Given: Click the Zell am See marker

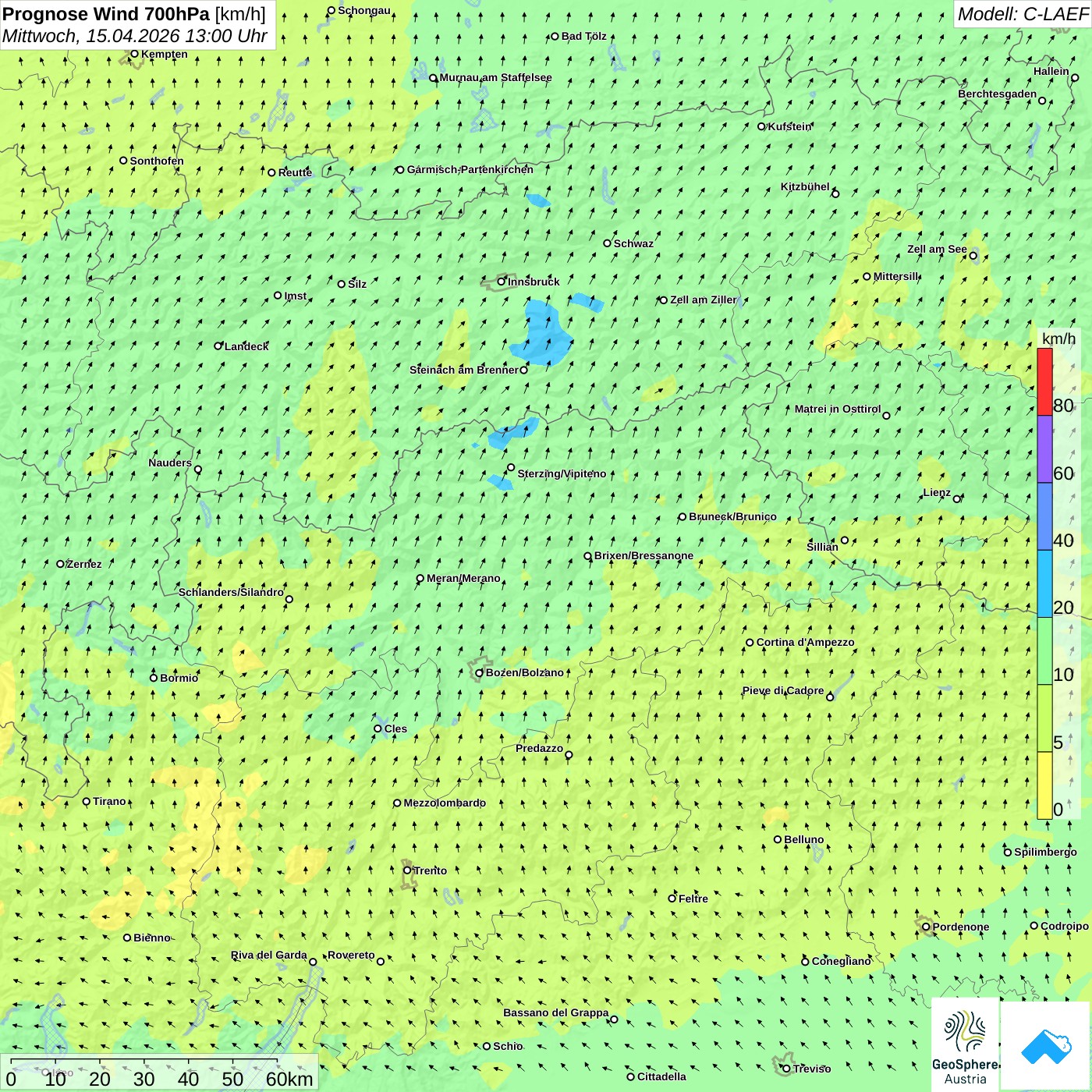Looking at the screenshot, I should 973,255.
